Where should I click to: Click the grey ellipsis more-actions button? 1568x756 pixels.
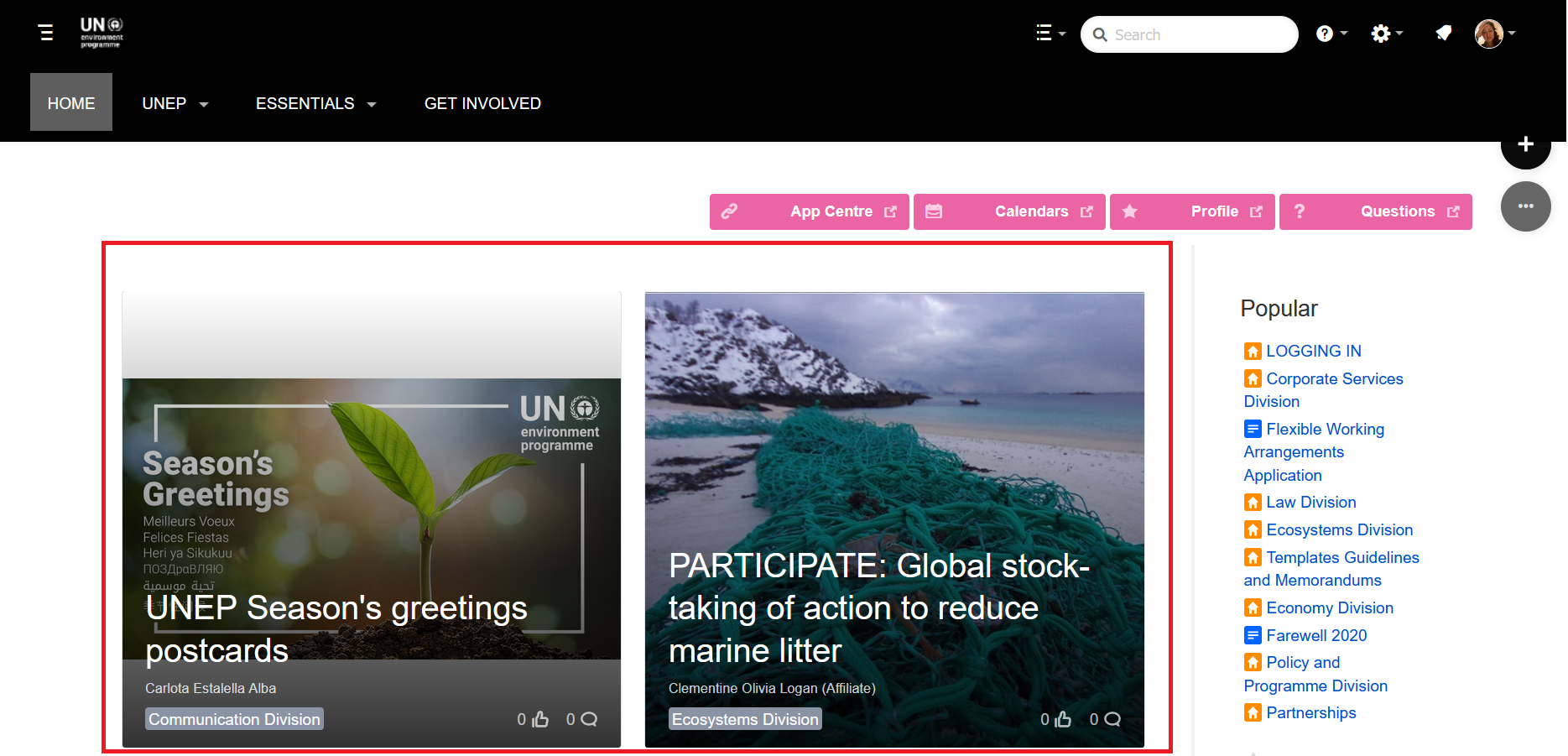point(1525,206)
